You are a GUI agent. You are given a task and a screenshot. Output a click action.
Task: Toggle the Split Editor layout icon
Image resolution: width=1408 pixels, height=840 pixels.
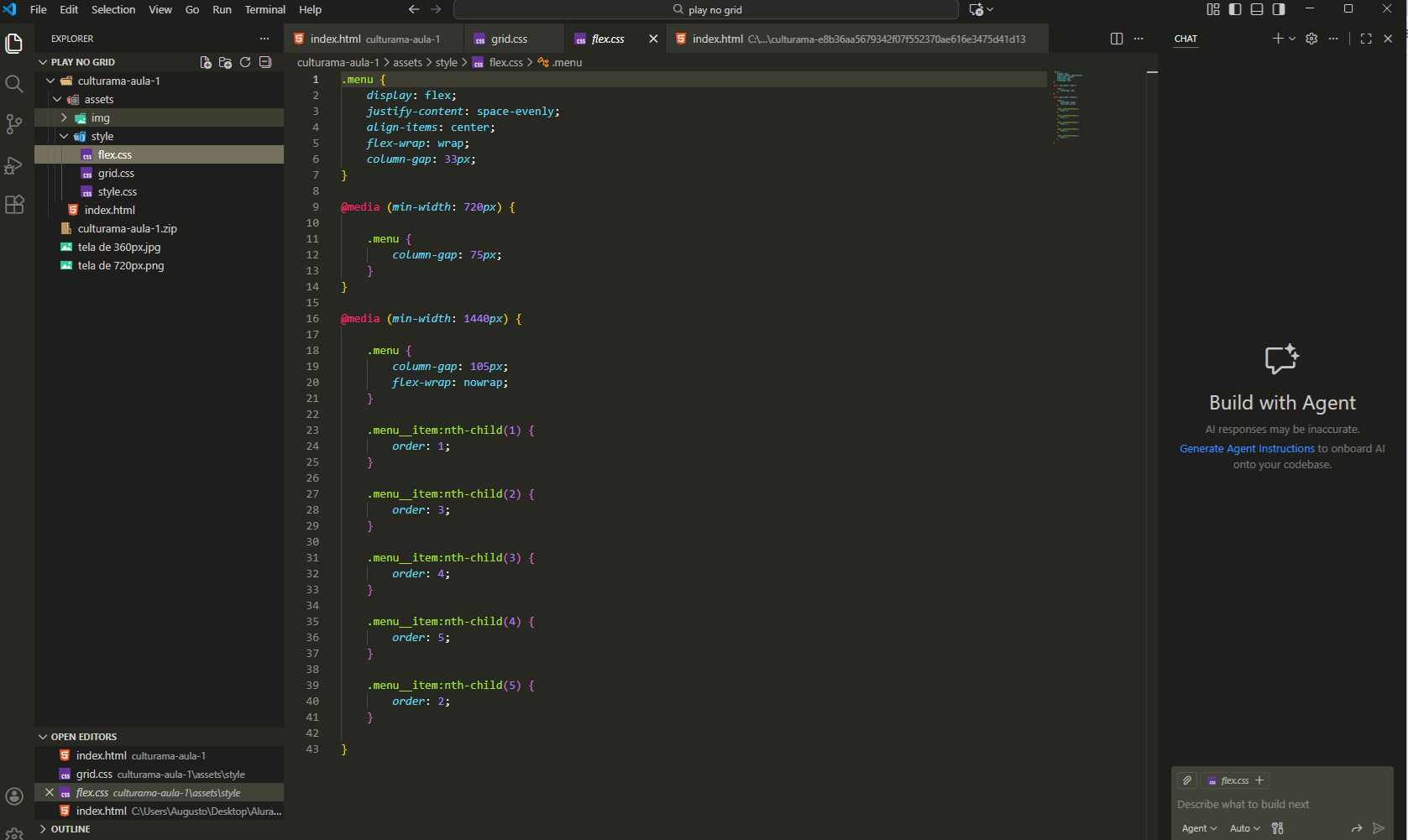(x=1116, y=39)
